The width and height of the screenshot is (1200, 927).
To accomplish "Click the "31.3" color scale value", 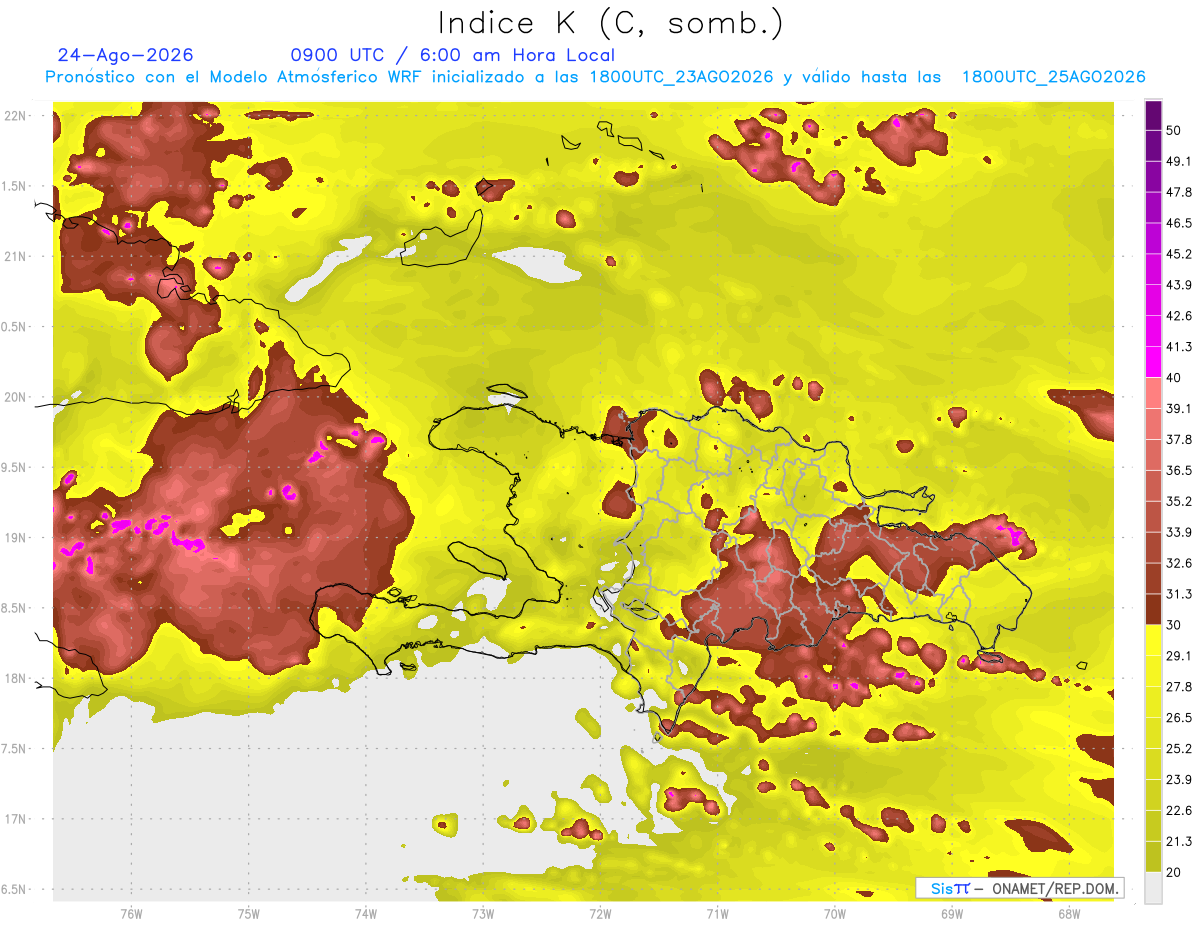I will pos(1179,594).
